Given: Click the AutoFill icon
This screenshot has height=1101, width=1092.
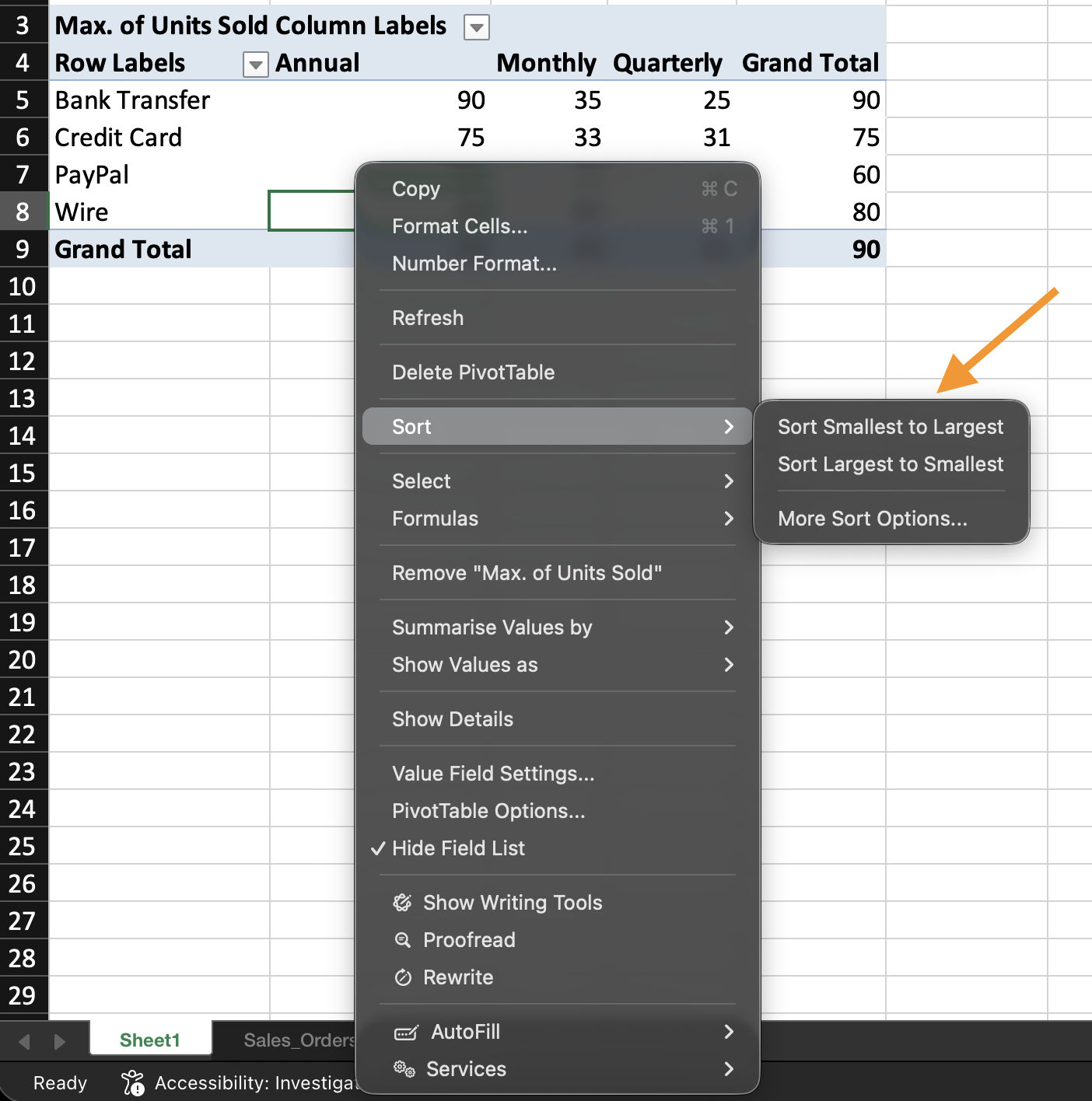Looking at the screenshot, I should [x=406, y=1032].
